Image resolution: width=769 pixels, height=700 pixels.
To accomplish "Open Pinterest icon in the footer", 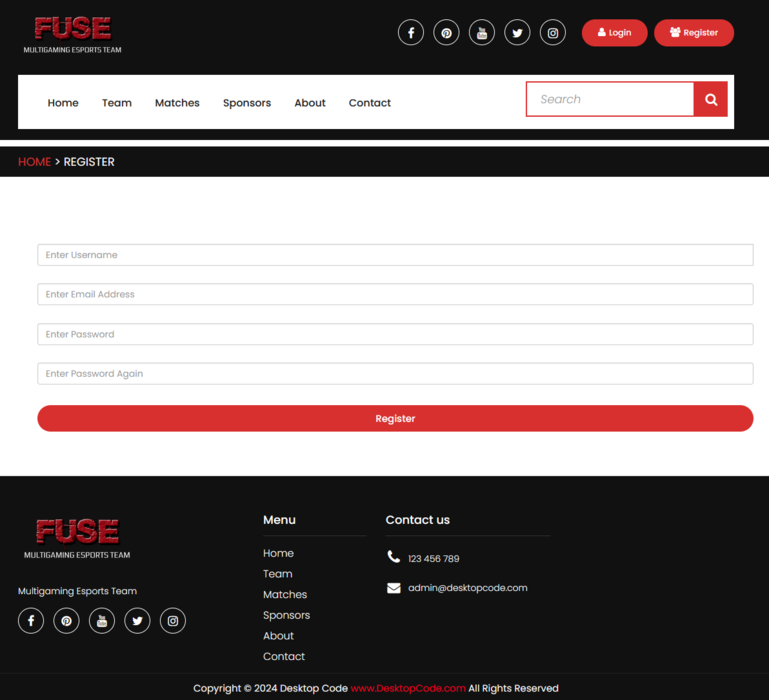I will tap(66, 621).
